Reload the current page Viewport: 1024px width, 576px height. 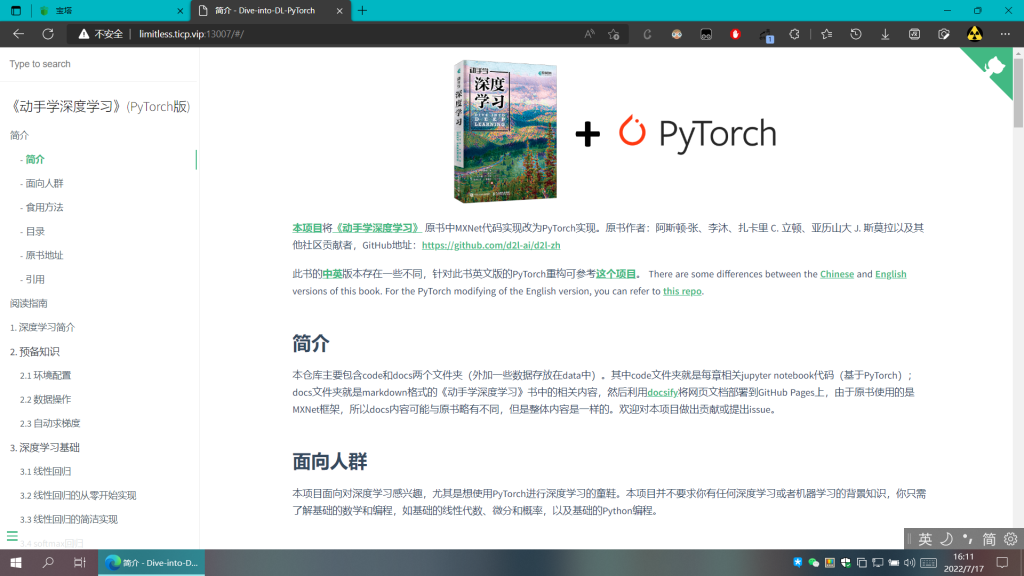pos(48,34)
